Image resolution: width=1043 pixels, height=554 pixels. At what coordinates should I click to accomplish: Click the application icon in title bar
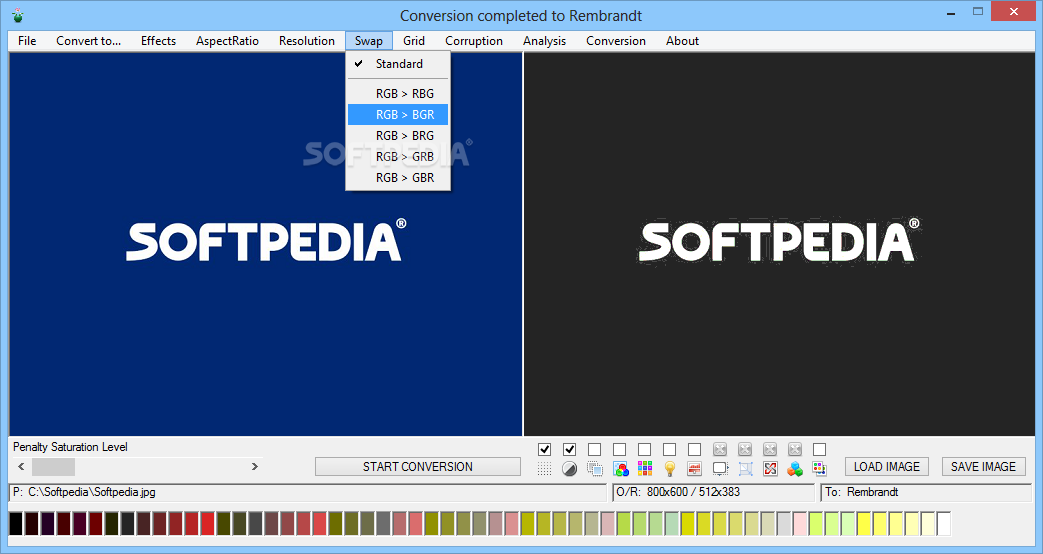[17, 15]
